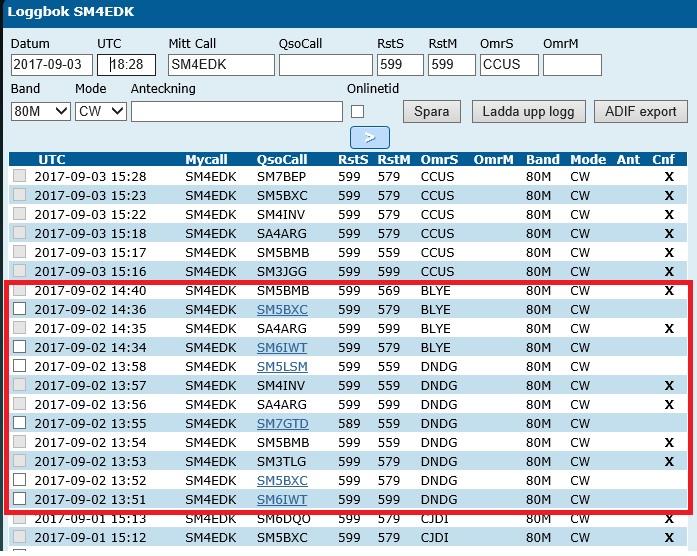Follow the SM5LSM callsign link
697x556 pixels.
coord(281,367)
